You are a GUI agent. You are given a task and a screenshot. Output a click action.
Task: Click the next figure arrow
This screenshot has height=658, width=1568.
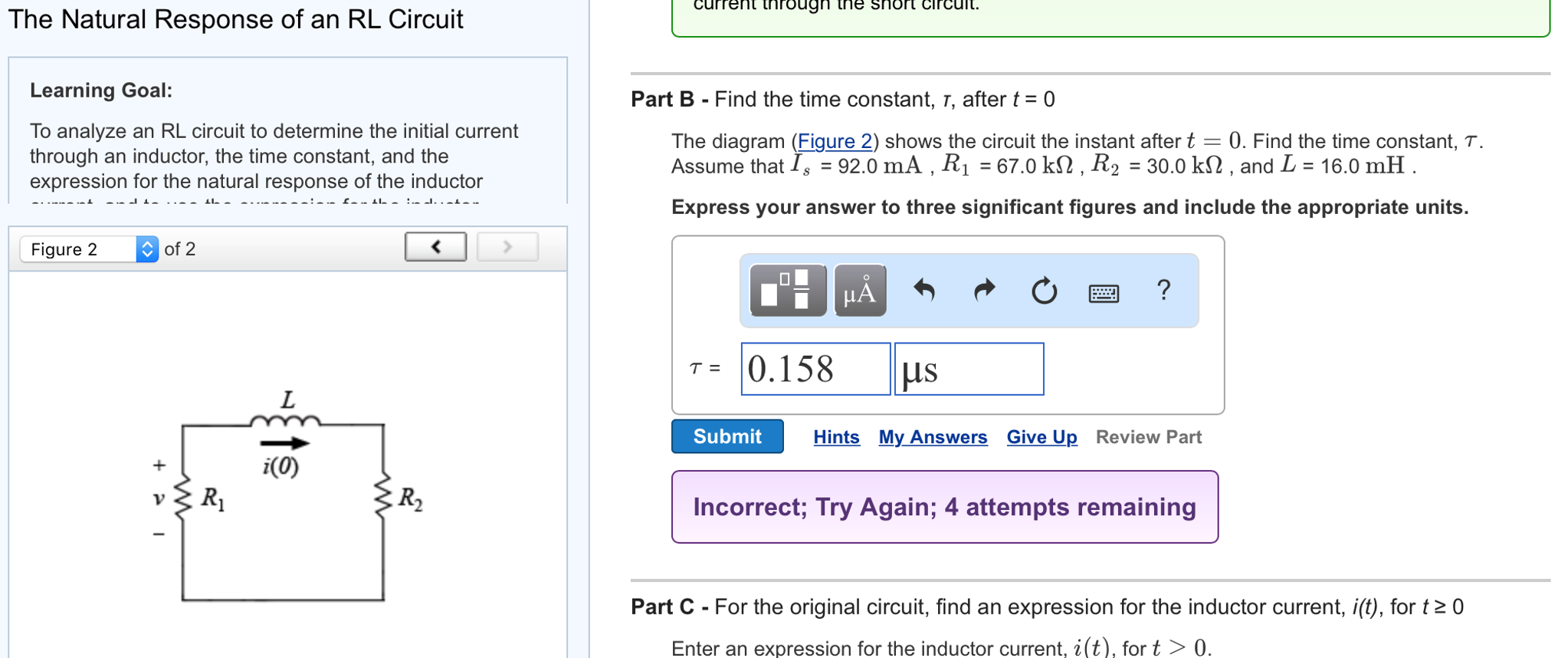pos(507,247)
